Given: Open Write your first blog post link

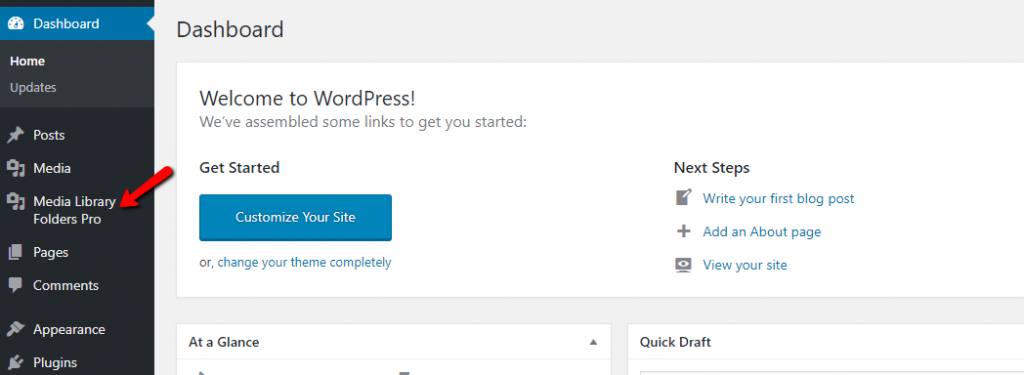Looking at the screenshot, I should pos(778,199).
